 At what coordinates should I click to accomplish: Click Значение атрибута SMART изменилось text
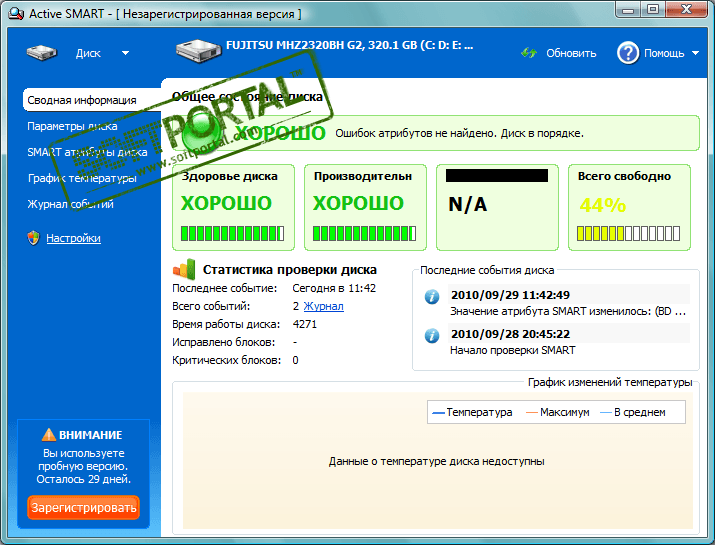(568, 311)
